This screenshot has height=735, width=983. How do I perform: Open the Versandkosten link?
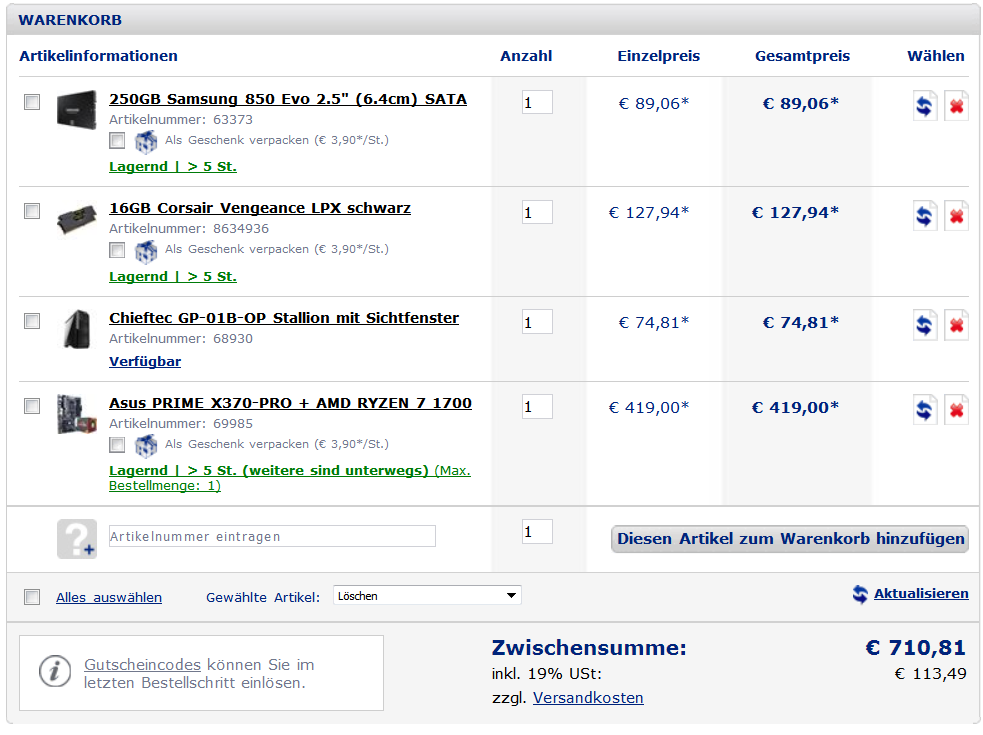(x=588, y=697)
